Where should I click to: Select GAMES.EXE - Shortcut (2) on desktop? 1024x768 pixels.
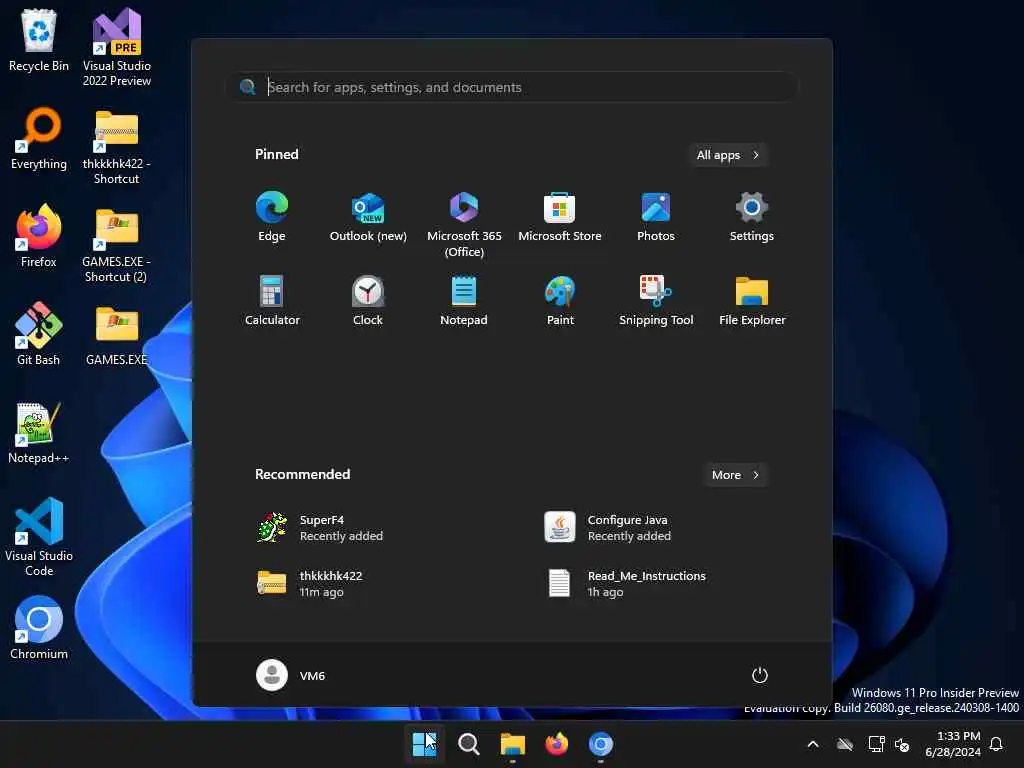coord(116,244)
